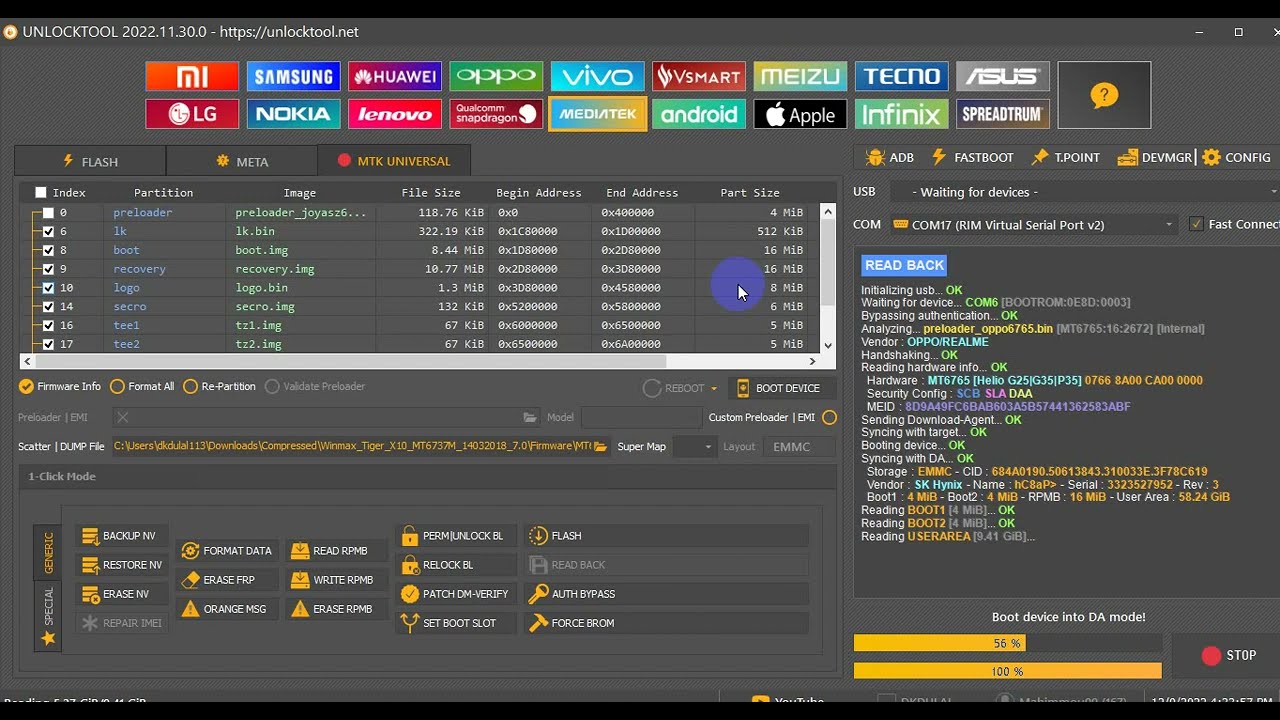Select the Spreadtrum brand icon
Viewport: 1280px width, 720px height.
point(1003,114)
